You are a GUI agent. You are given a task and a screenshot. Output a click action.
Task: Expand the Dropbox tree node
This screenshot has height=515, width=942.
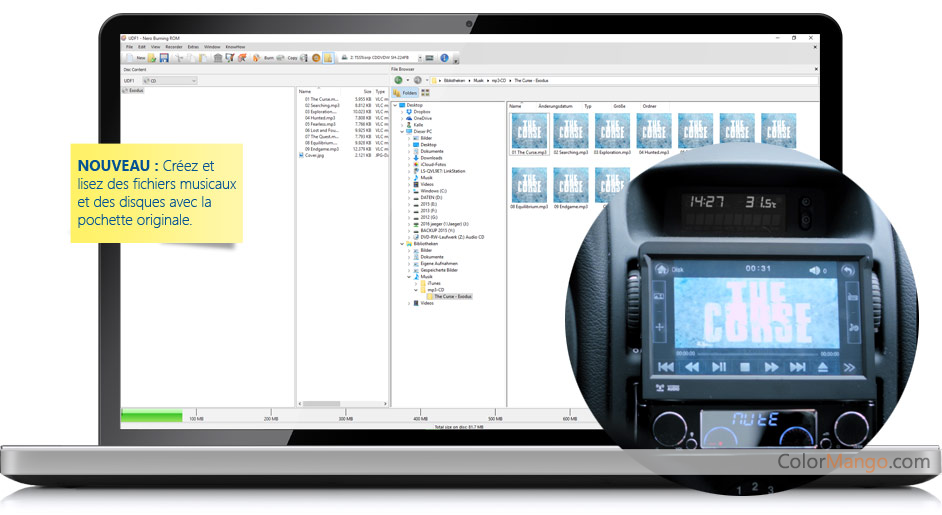pyautogui.click(x=402, y=112)
